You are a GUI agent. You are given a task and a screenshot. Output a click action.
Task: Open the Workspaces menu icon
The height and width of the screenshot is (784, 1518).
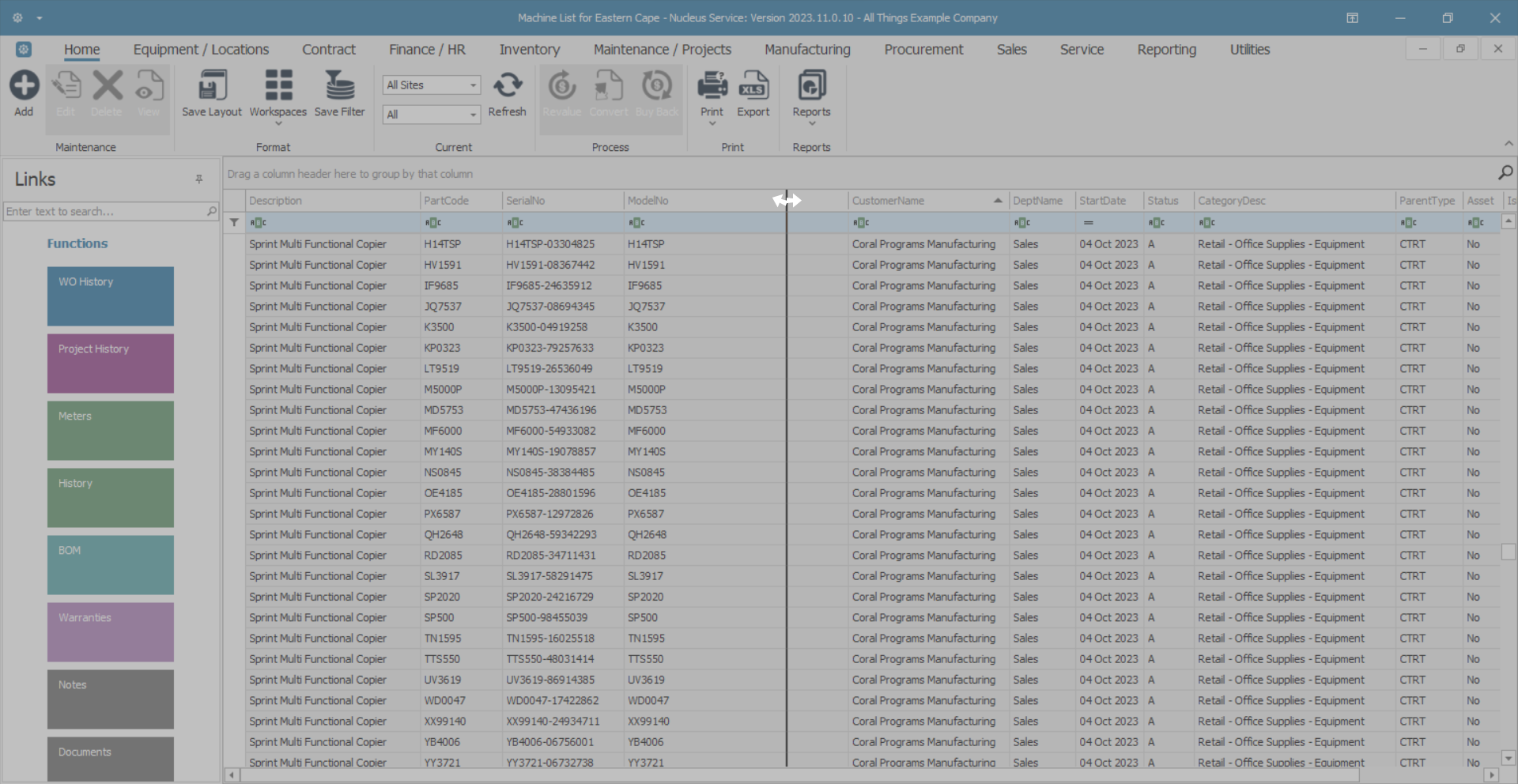coord(278,85)
